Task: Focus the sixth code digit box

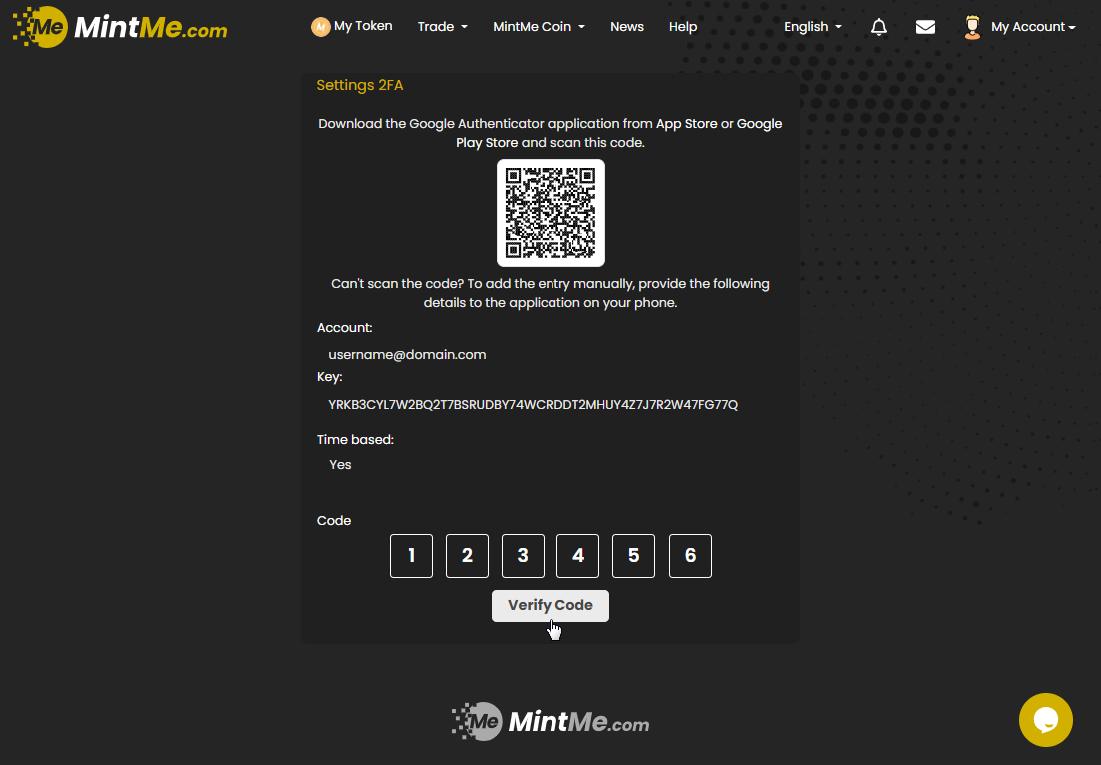Action: click(690, 556)
